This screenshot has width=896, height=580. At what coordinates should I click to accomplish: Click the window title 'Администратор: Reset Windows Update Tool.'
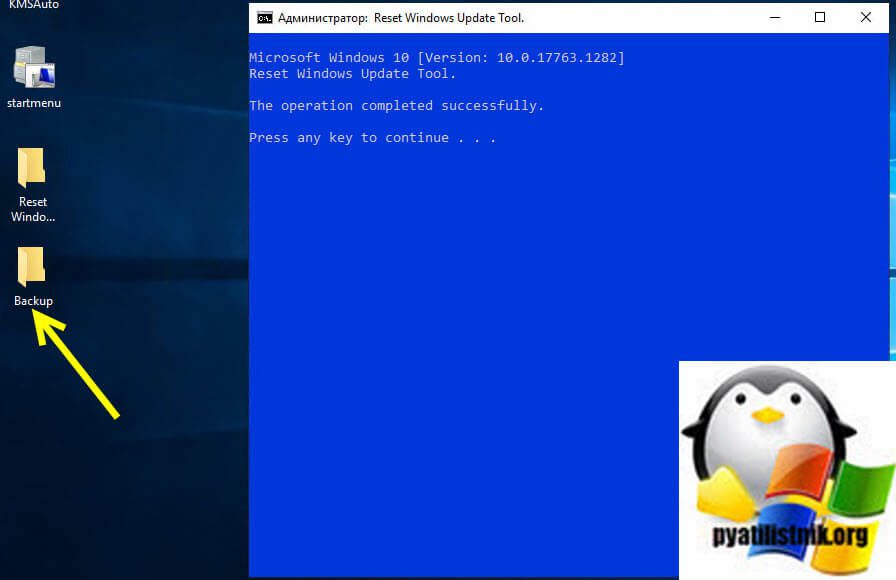[x=401, y=18]
